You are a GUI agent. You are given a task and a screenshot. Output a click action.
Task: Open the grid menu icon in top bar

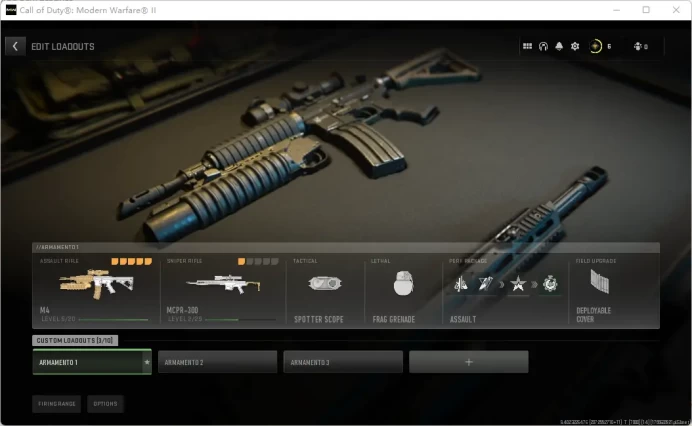coord(527,46)
